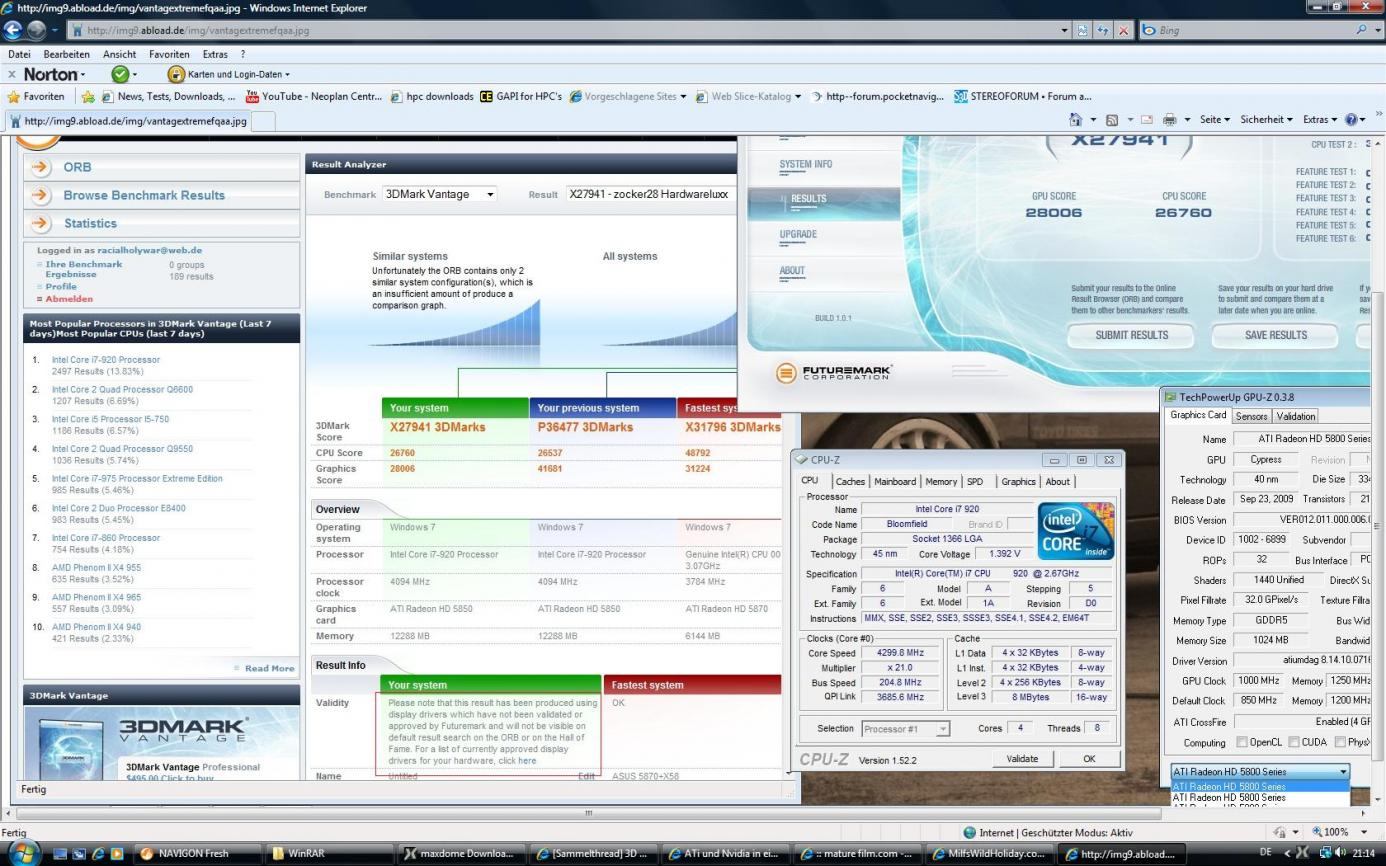This screenshot has width=1386, height=866.
Task: Click the OK button in CPU-Z
Action: [x=1089, y=759]
